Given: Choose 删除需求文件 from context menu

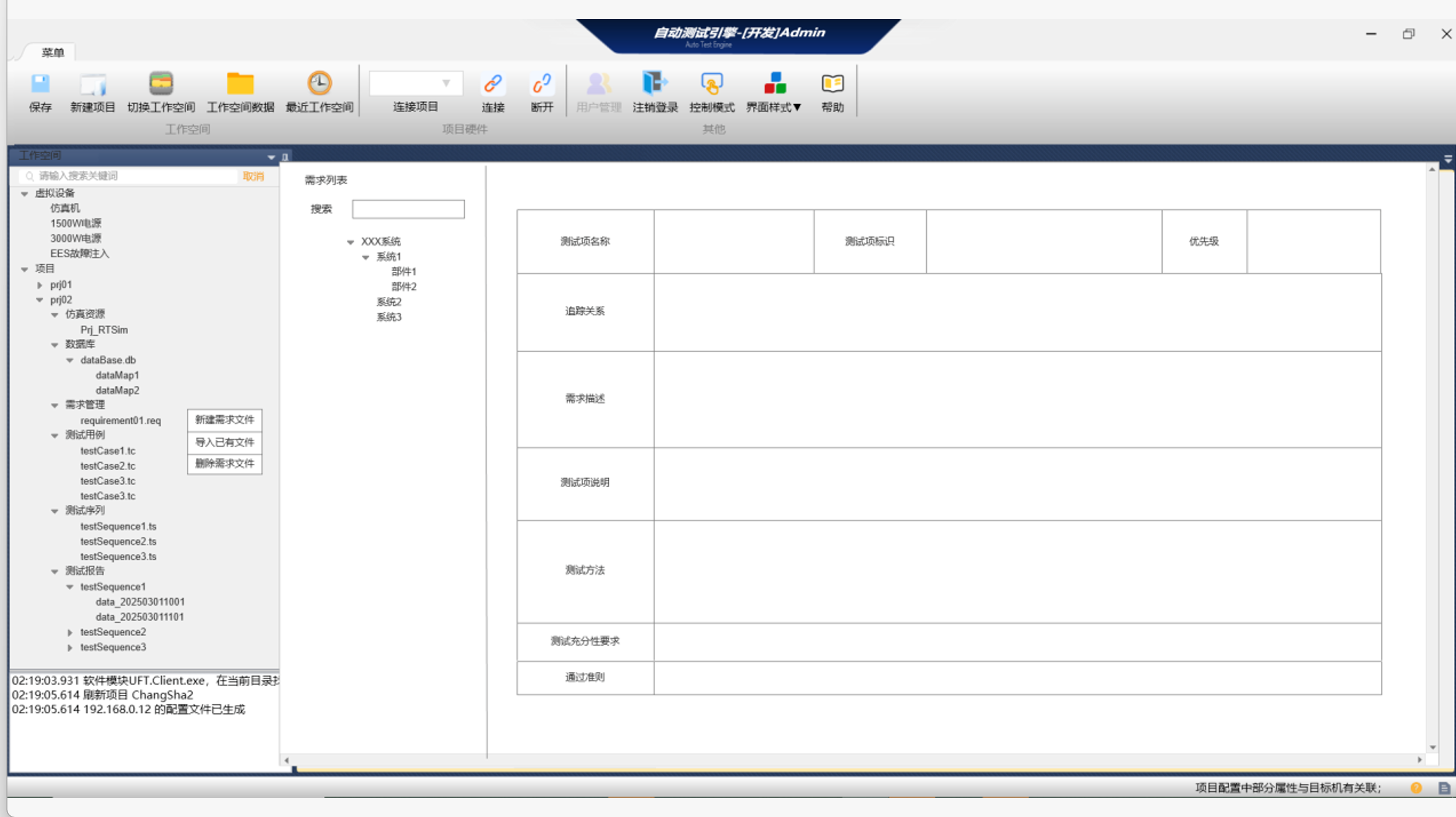Looking at the screenshot, I should (x=225, y=464).
